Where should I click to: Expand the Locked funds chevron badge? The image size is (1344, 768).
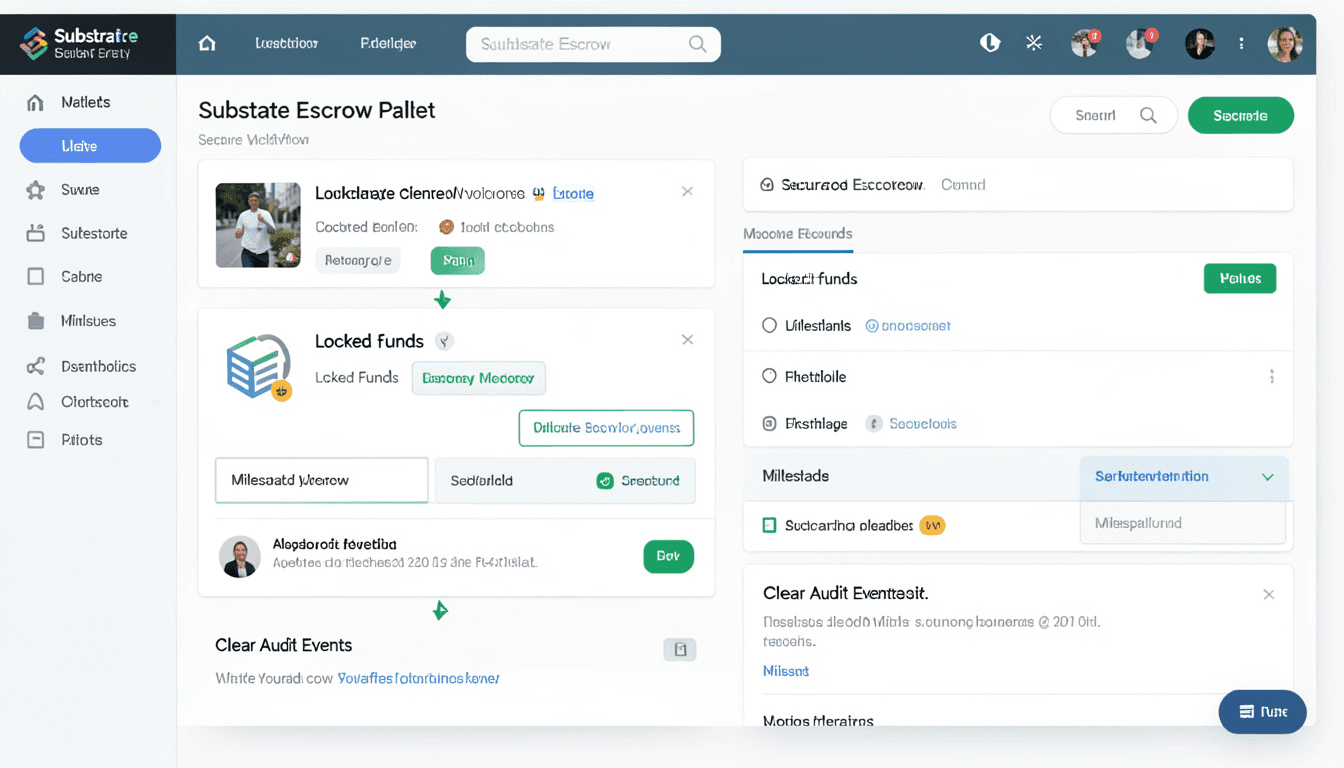point(444,341)
